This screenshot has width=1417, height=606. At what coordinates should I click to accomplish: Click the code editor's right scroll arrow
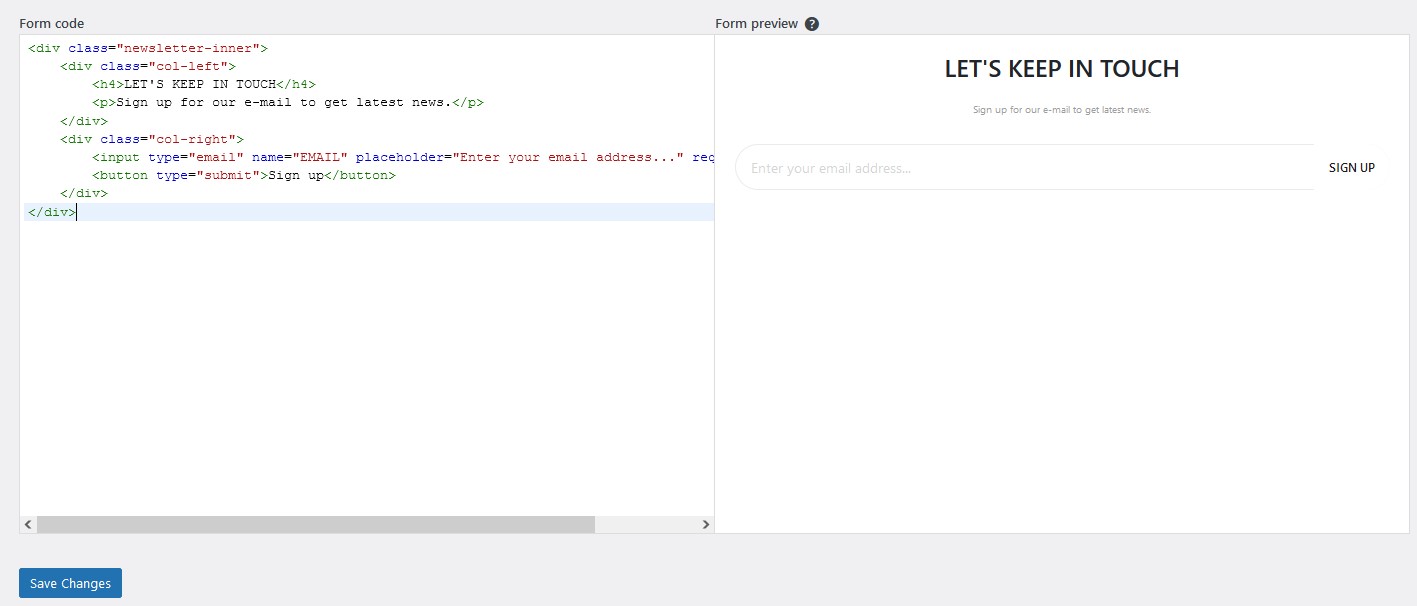coord(705,525)
